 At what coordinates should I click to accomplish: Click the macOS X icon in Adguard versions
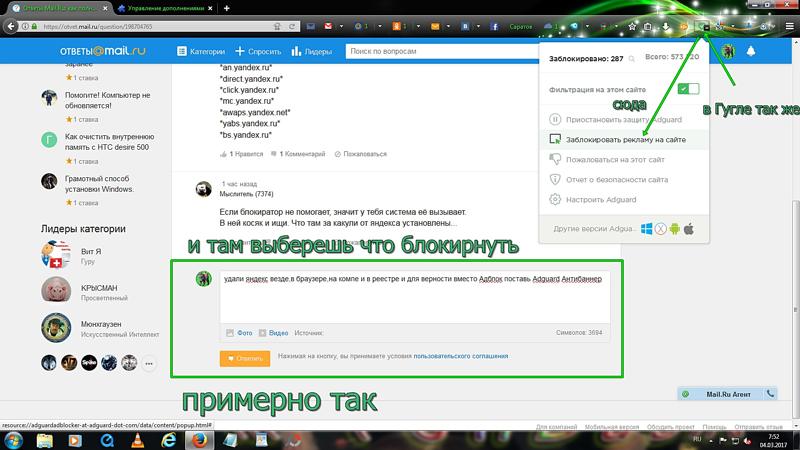[661, 229]
